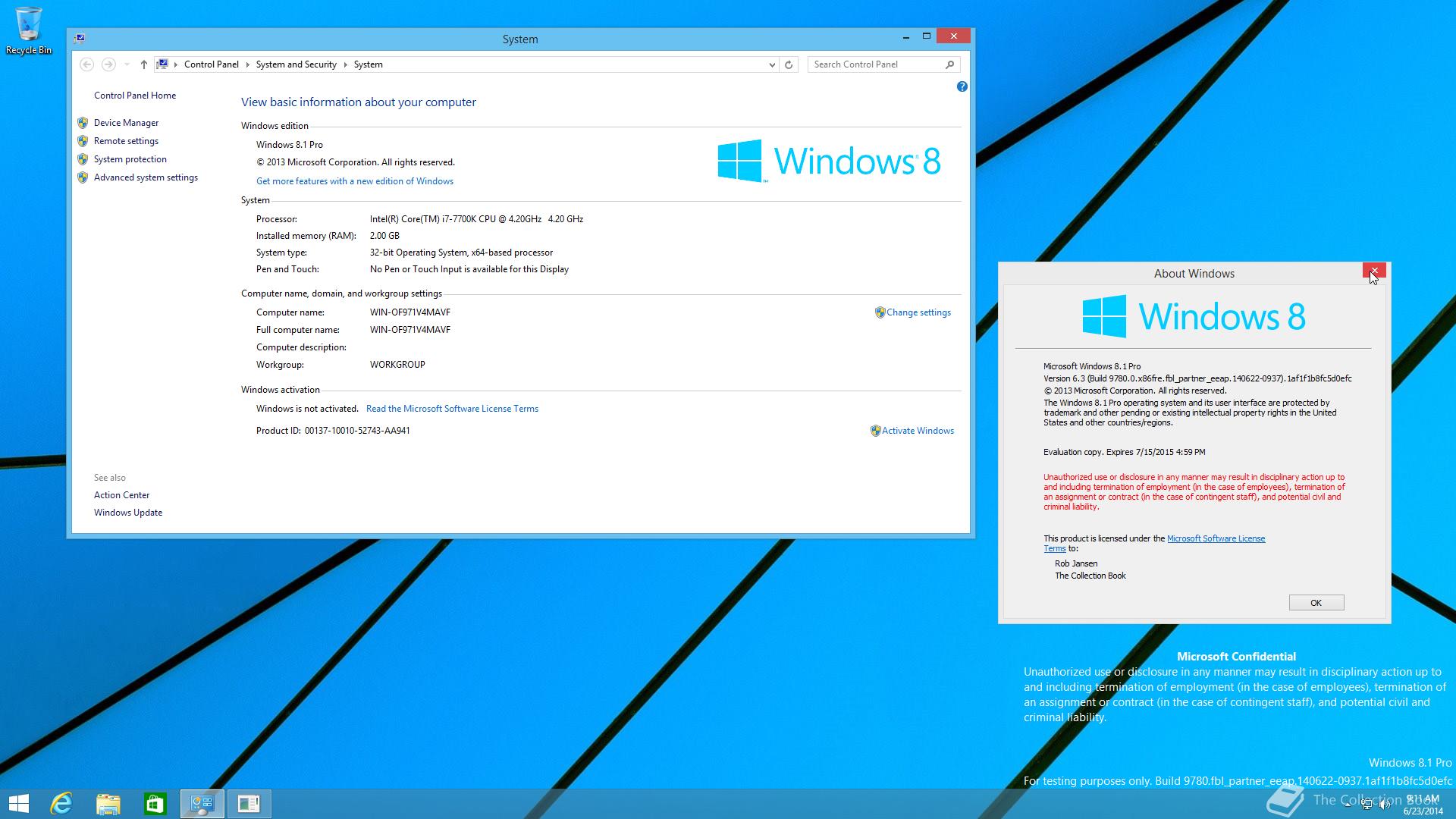The image size is (1456, 819).
Task: Click the System window title bar icon
Action: click(80, 38)
